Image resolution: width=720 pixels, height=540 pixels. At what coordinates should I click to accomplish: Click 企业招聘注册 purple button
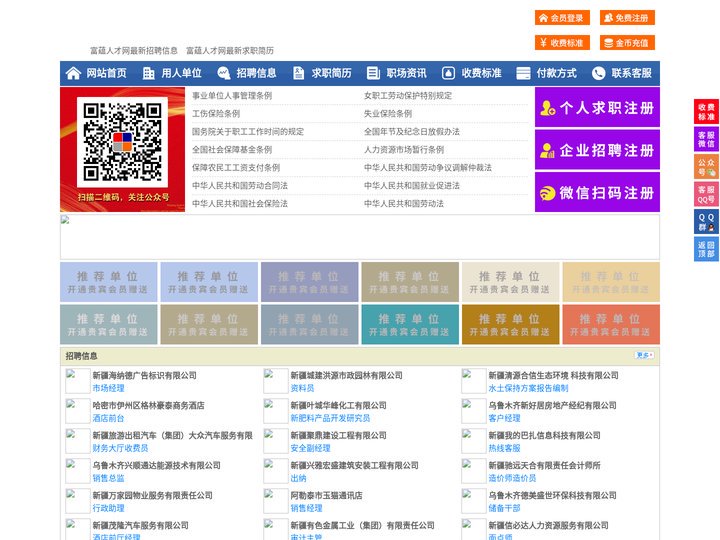597,150
